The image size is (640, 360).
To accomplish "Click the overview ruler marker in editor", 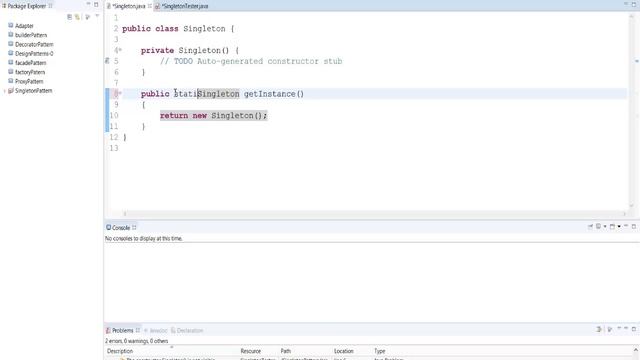I will [636, 61].
